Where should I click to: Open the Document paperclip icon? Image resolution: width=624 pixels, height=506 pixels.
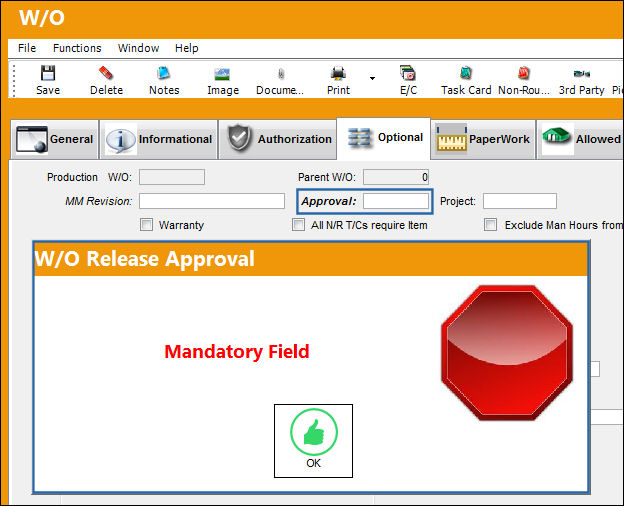[280, 80]
